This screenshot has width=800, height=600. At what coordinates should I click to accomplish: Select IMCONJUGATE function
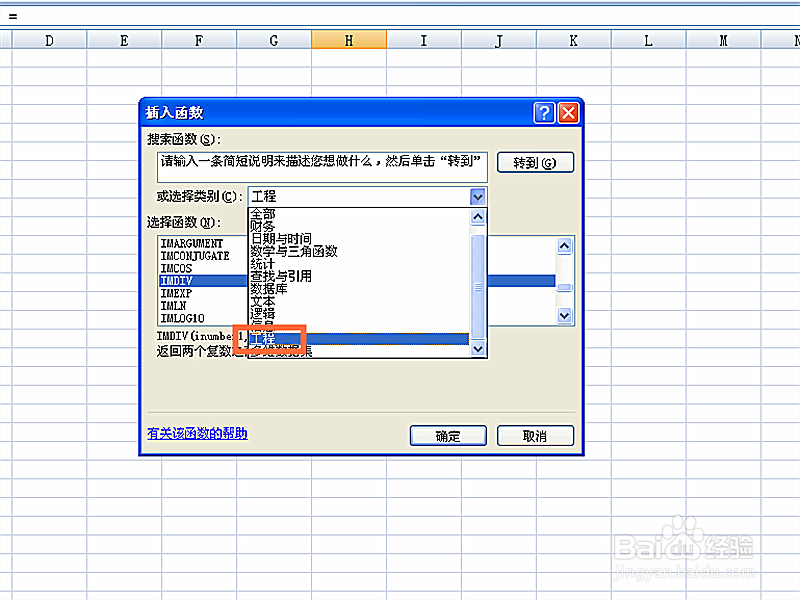[x=195, y=256]
